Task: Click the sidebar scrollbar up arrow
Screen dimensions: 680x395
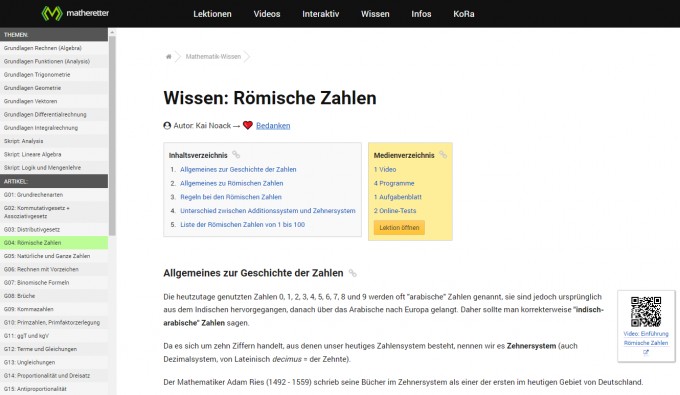Action: [112, 32]
